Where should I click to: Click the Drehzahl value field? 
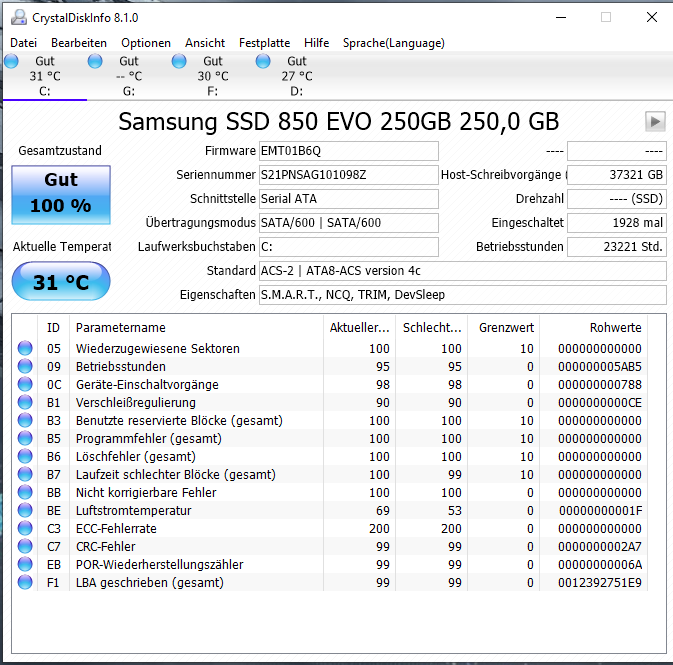pyautogui.click(x=617, y=199)
